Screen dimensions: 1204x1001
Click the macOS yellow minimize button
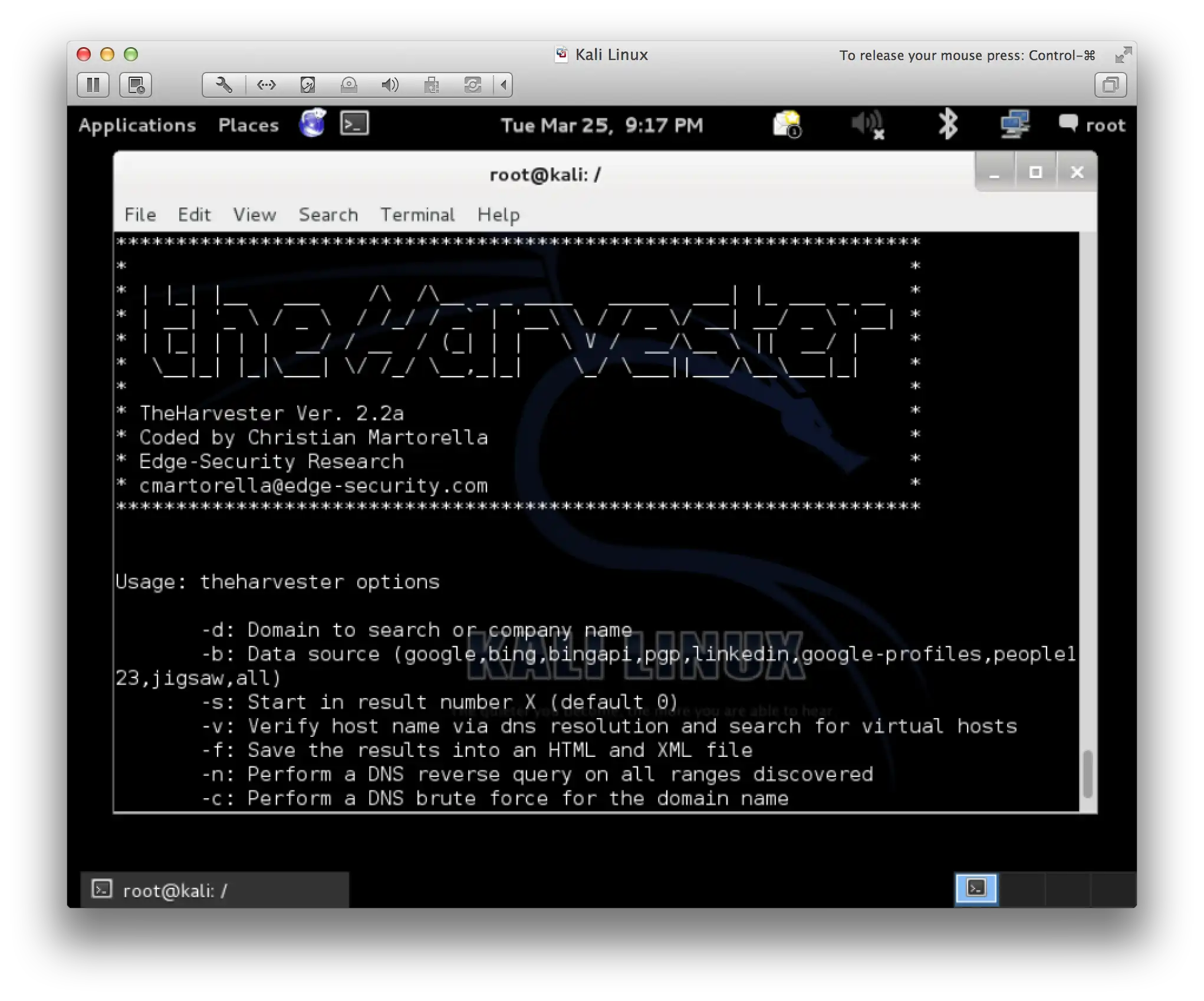pos(107,54)
